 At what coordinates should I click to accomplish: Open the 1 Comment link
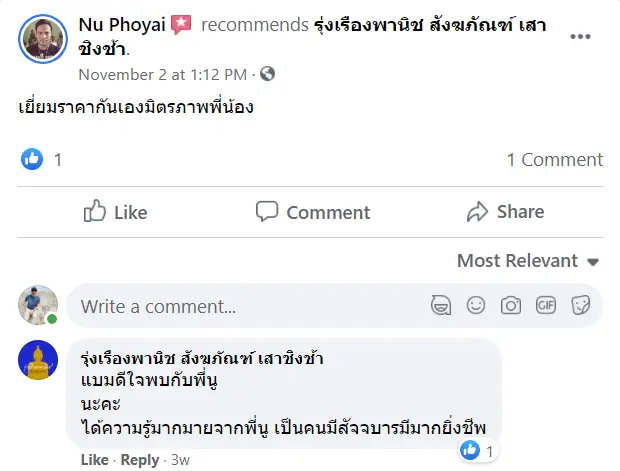554,160
